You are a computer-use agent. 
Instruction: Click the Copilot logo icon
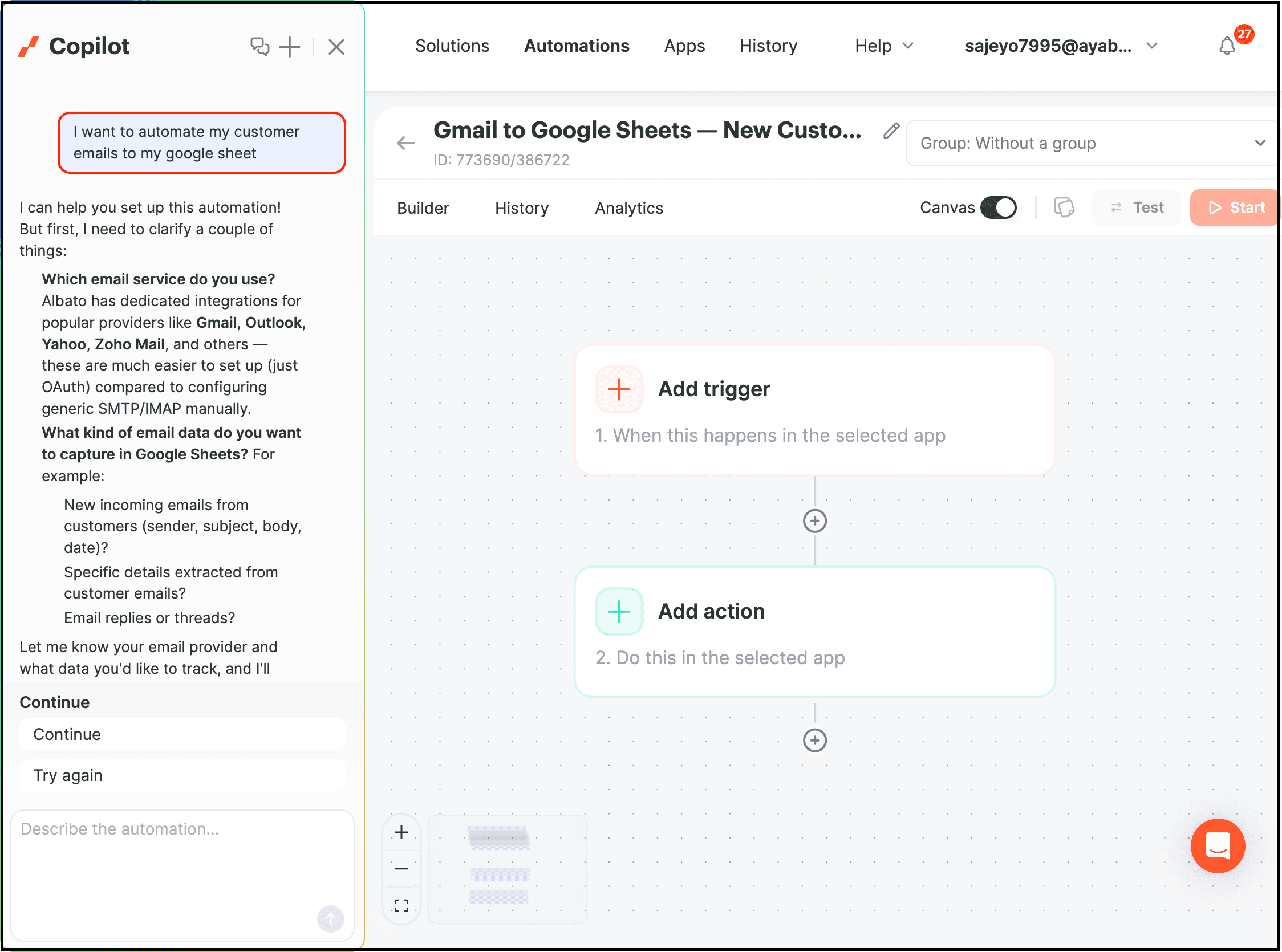(x=29, y=47)
